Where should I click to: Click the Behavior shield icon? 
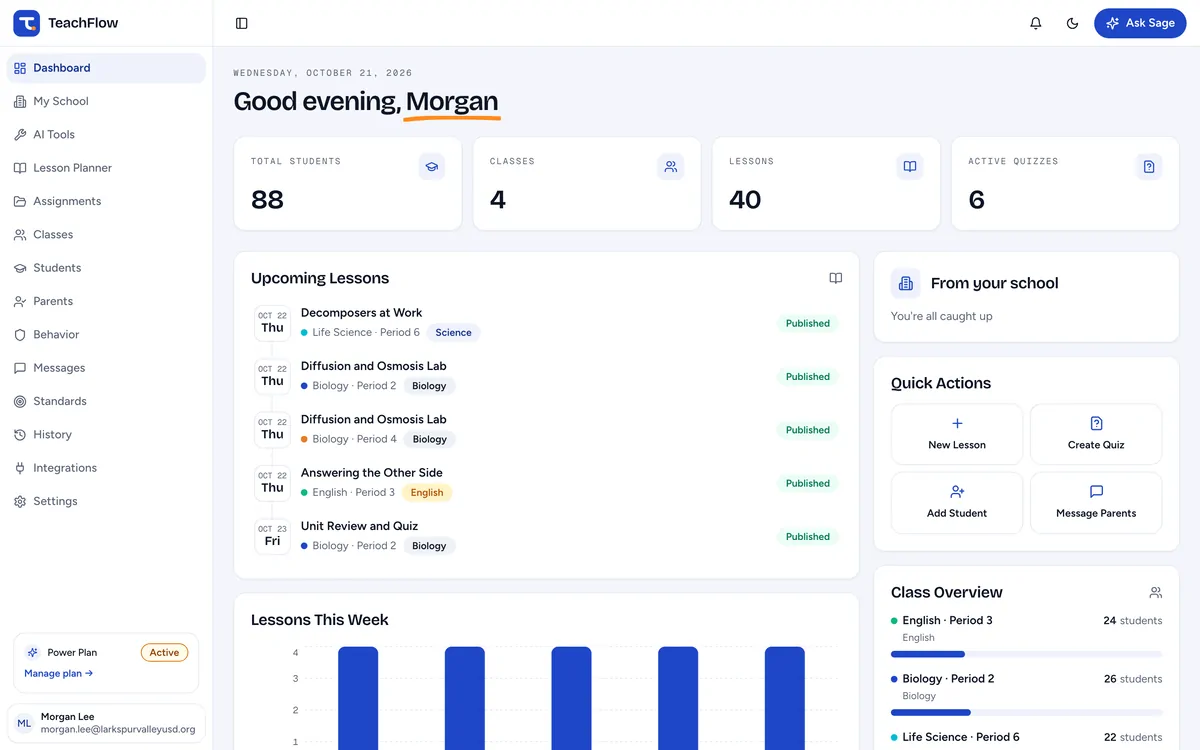20,335
